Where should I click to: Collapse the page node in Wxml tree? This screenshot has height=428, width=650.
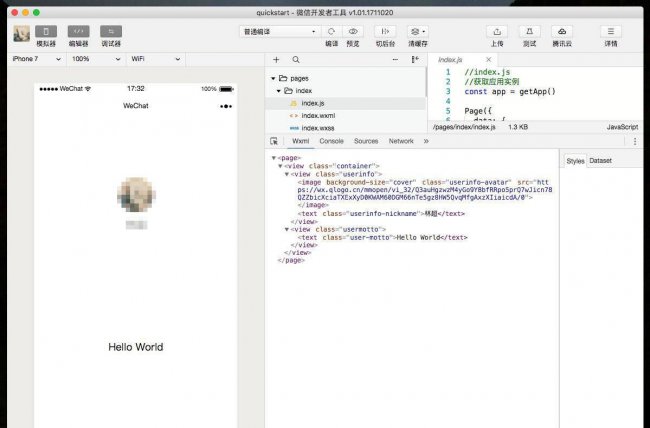[274, 158]
